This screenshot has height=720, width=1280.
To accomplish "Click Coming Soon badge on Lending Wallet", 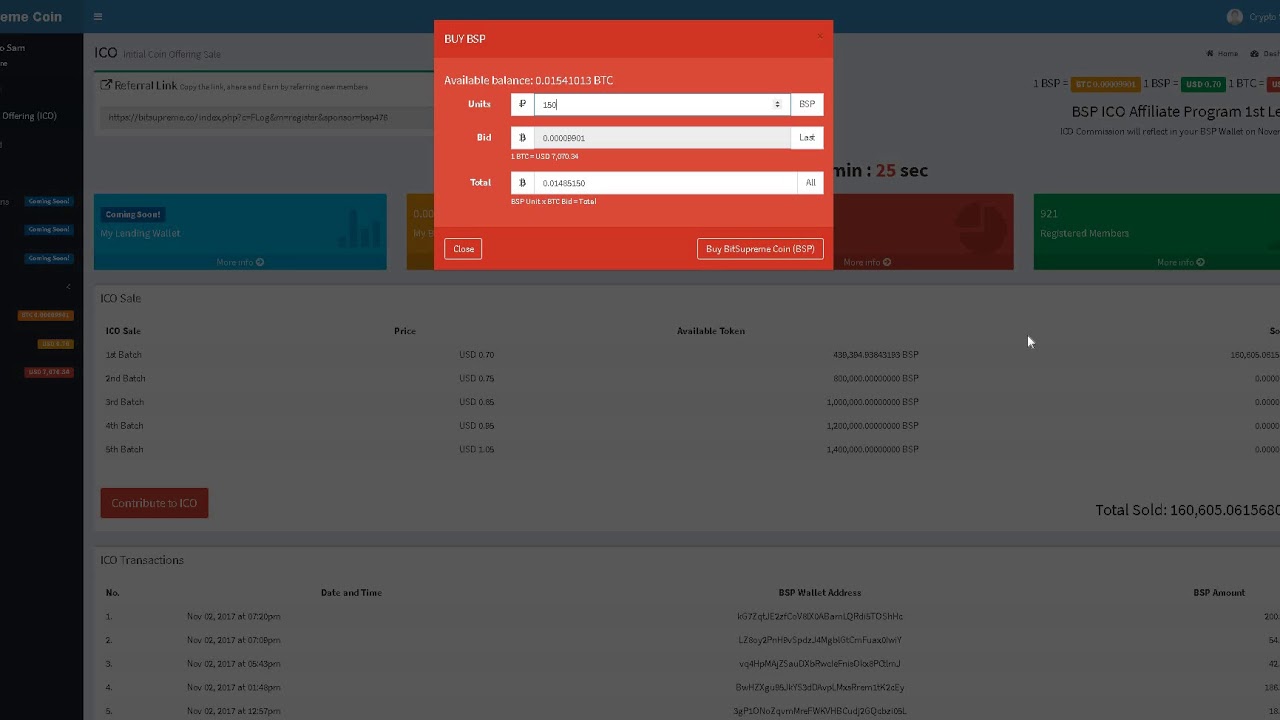I will point(132,214).
